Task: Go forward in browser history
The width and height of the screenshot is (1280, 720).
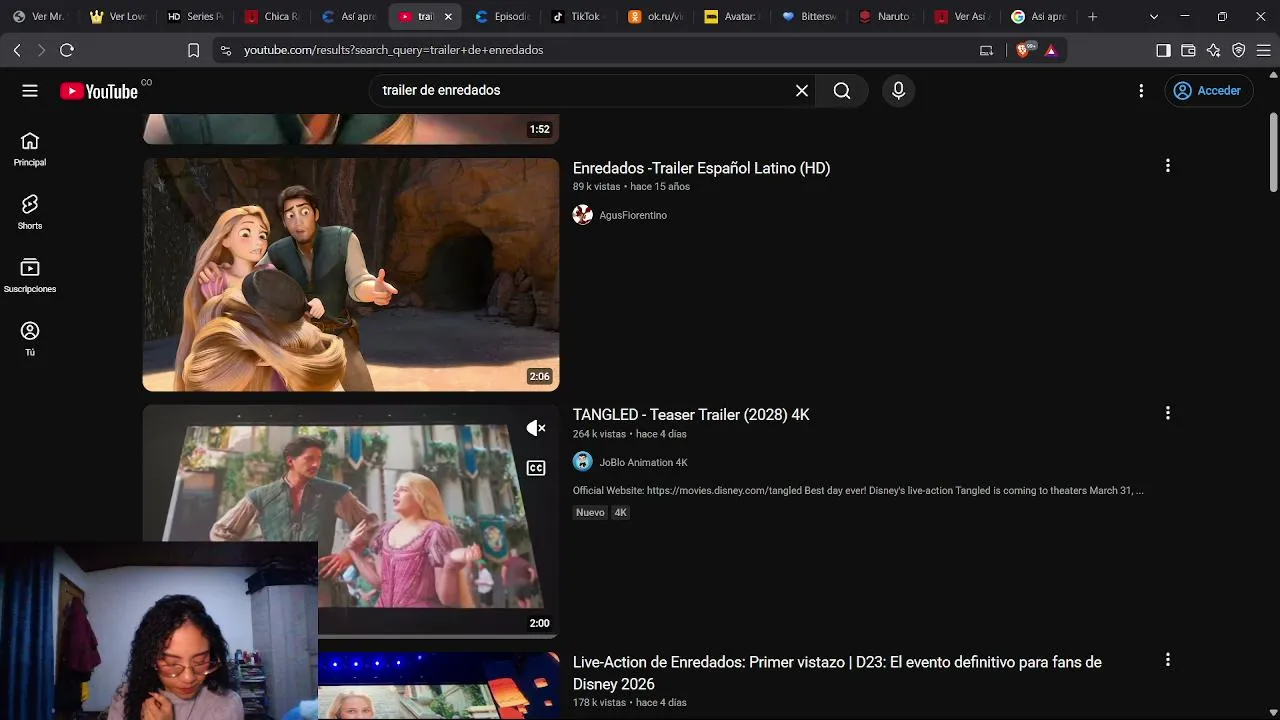Action: 41,50
